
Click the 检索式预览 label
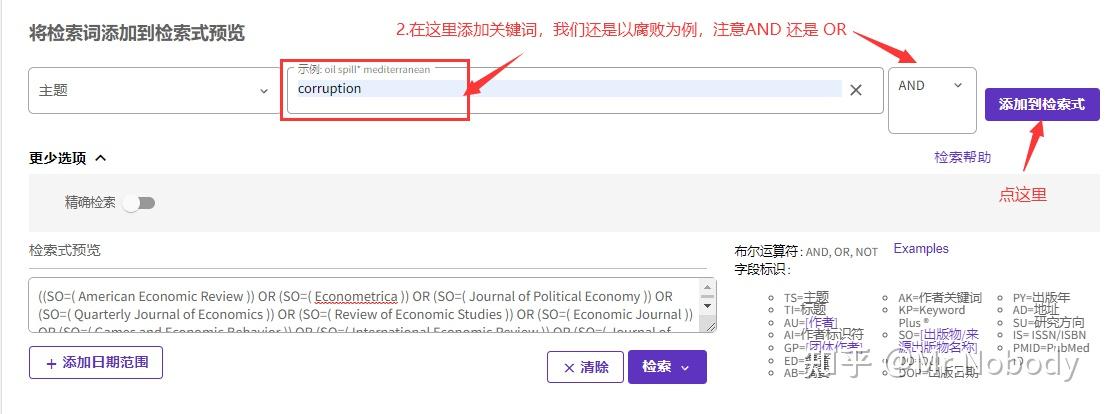[64, 250]
